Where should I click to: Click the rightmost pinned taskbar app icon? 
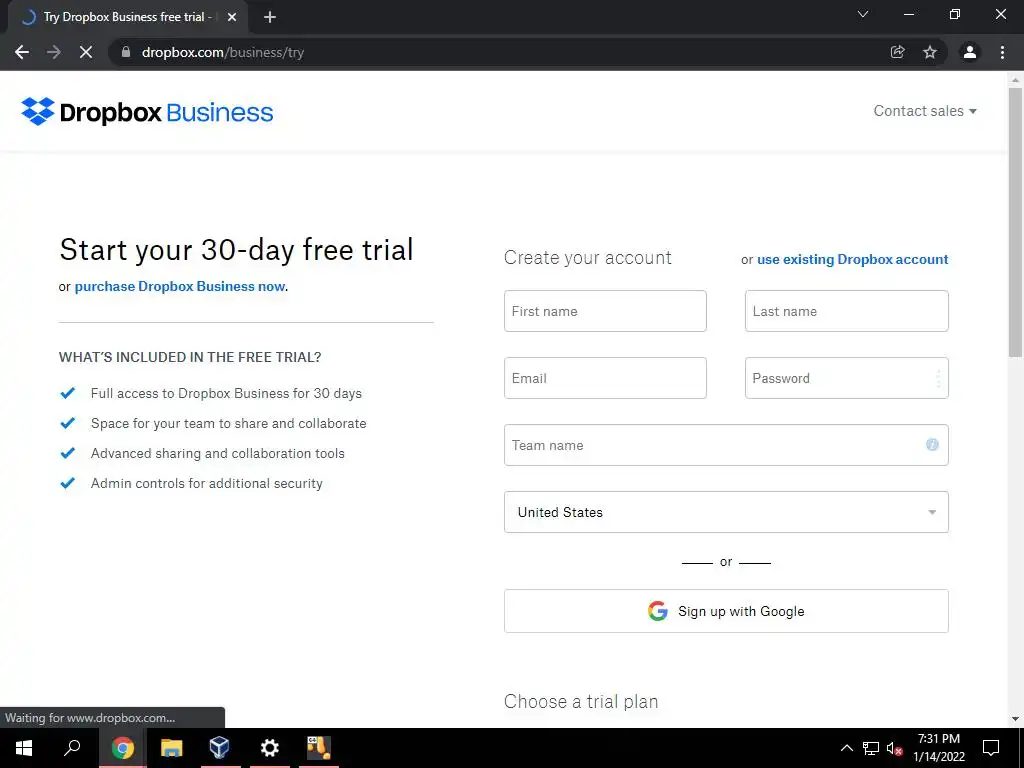click(318, 748)
